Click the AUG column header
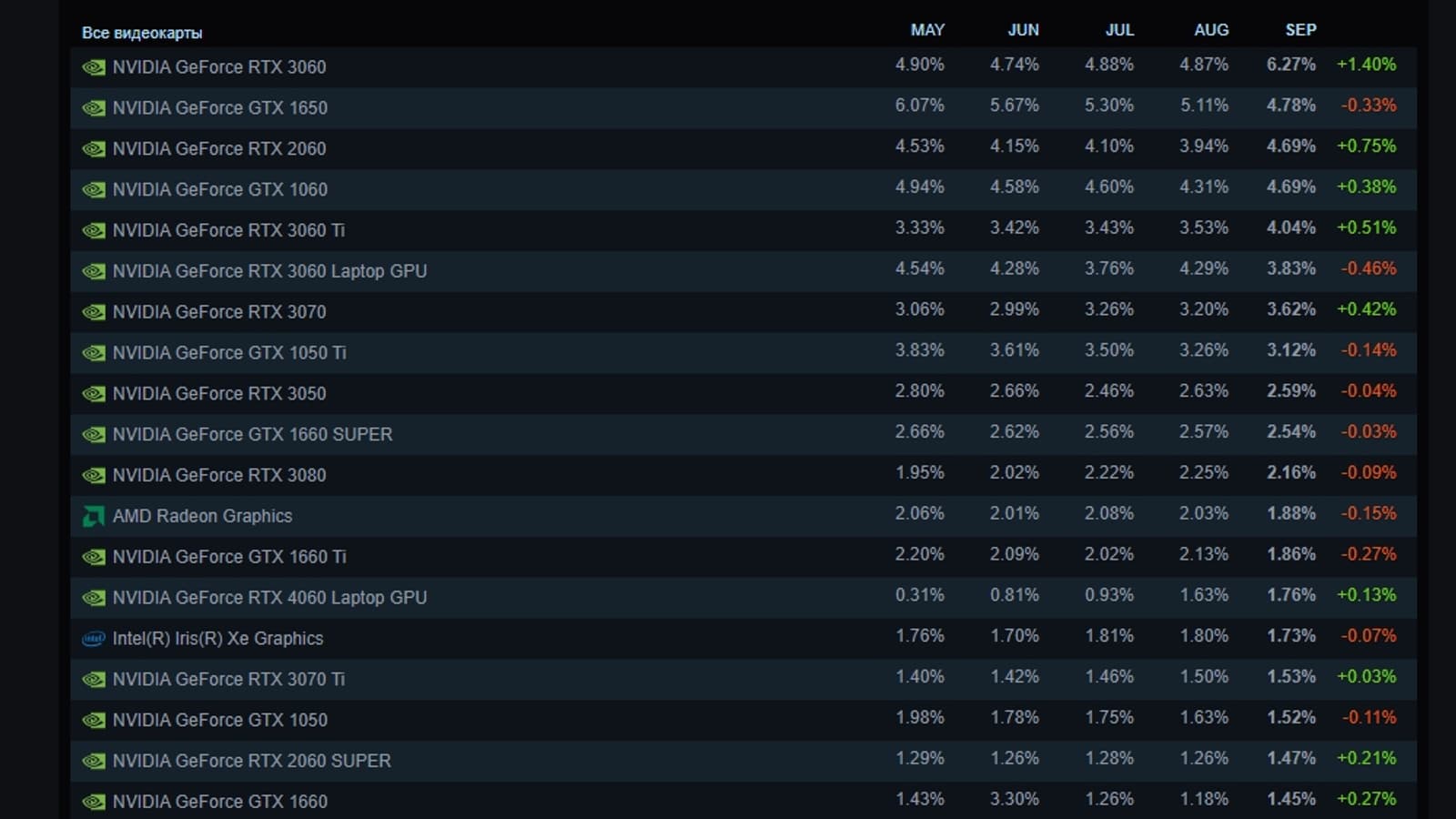This screenshot has height=819, width=1456. 1211,30
